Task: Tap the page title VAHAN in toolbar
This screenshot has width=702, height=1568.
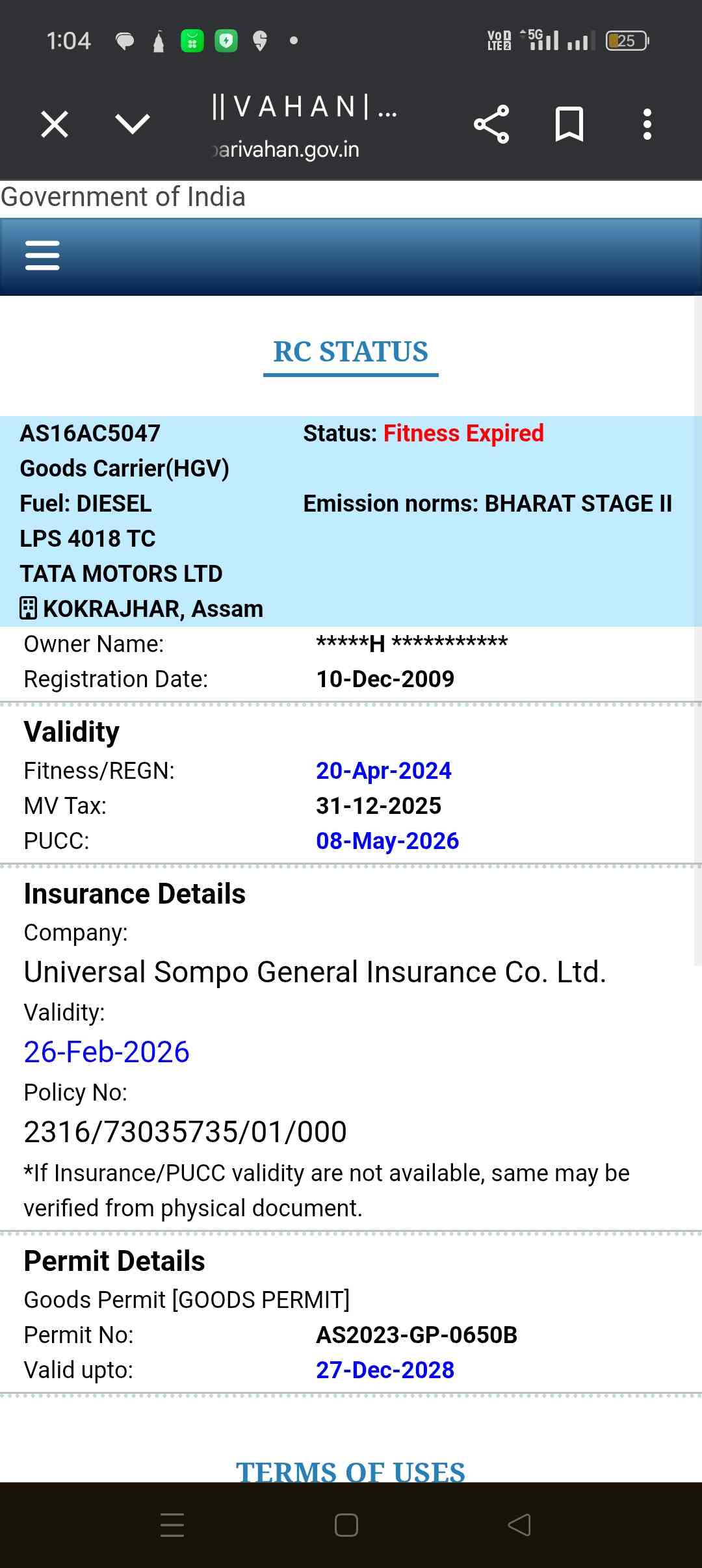Action: pos(303,107)
